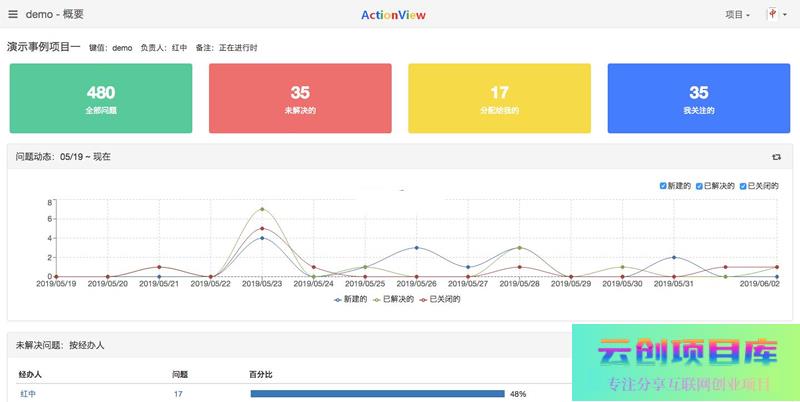Click 已解决的 legend entry below chart
Image resolution: width=800 pixels, height=402 pixels.
[x=393, y=299]
